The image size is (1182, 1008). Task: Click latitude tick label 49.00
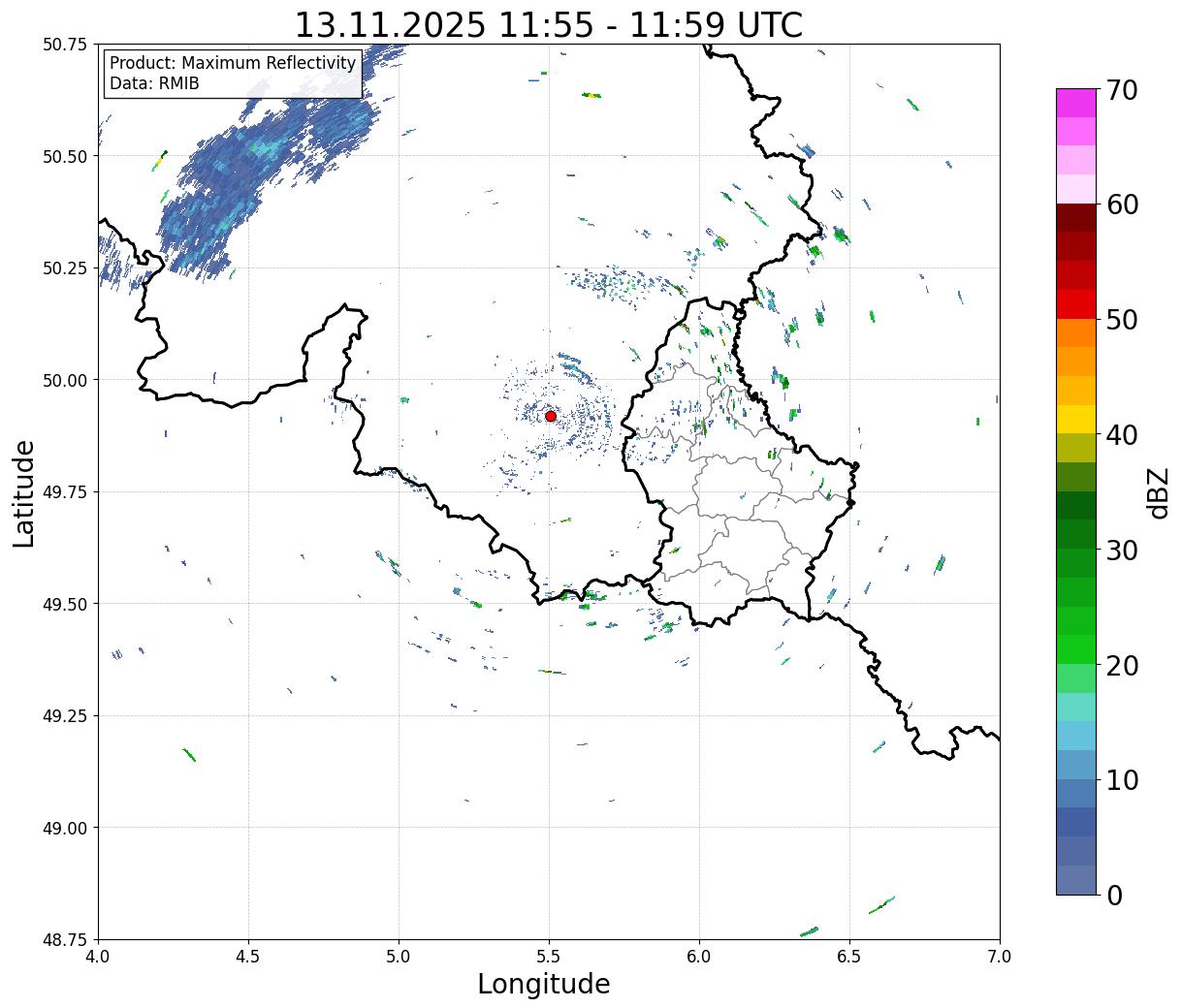tap(65, 828)
